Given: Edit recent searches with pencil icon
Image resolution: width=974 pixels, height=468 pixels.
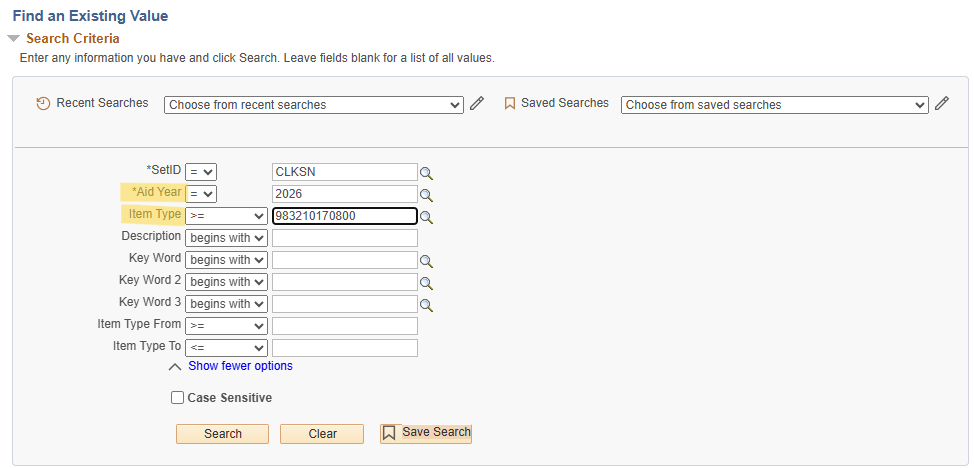Looking at the screenshot, I should [477, 104].
